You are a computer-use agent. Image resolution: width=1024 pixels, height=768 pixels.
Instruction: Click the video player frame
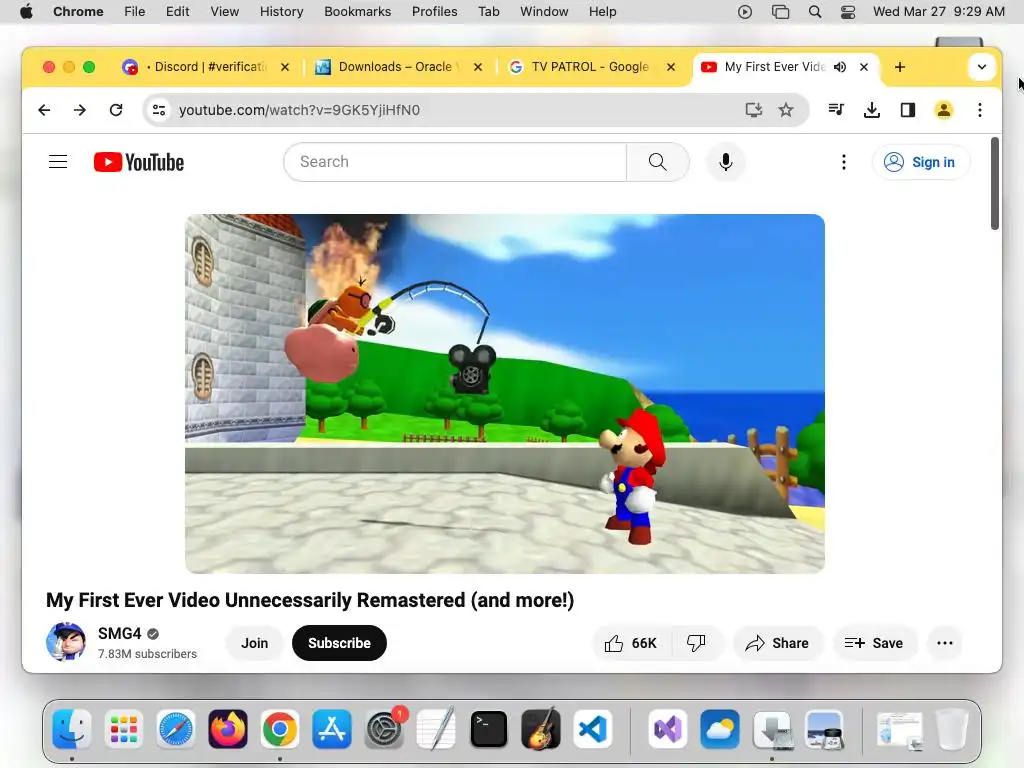point(505,394)
